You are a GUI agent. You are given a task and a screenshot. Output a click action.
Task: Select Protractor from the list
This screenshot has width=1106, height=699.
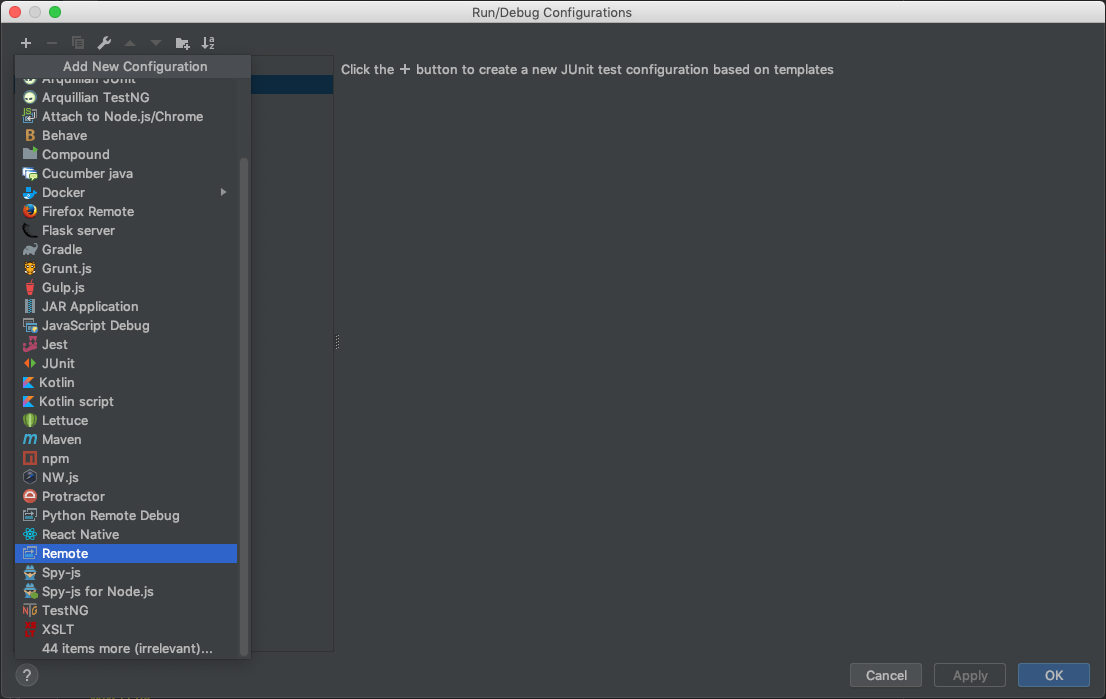(126, 497)
